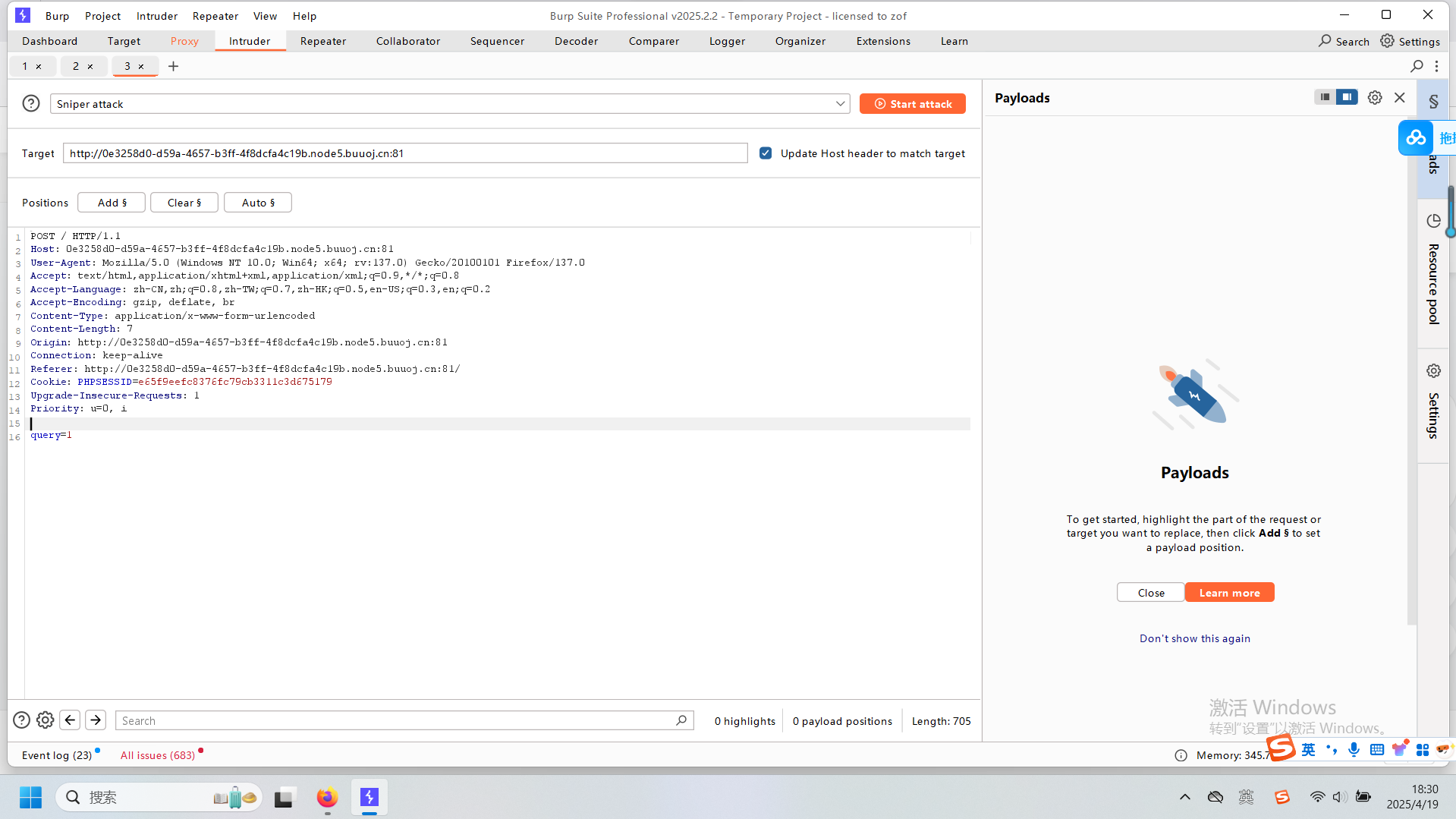Screen dimensions: 1456x819
Task: Switch to the Dashboard tab
Action: (x=49, y=41)
